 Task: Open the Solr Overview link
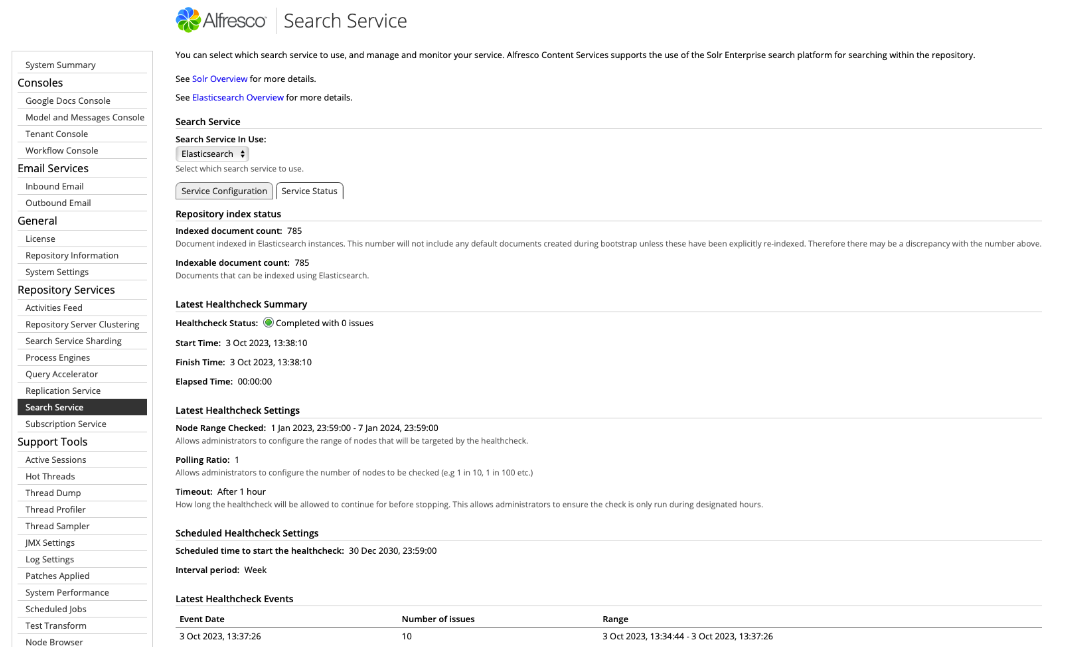tap(219, 78)
